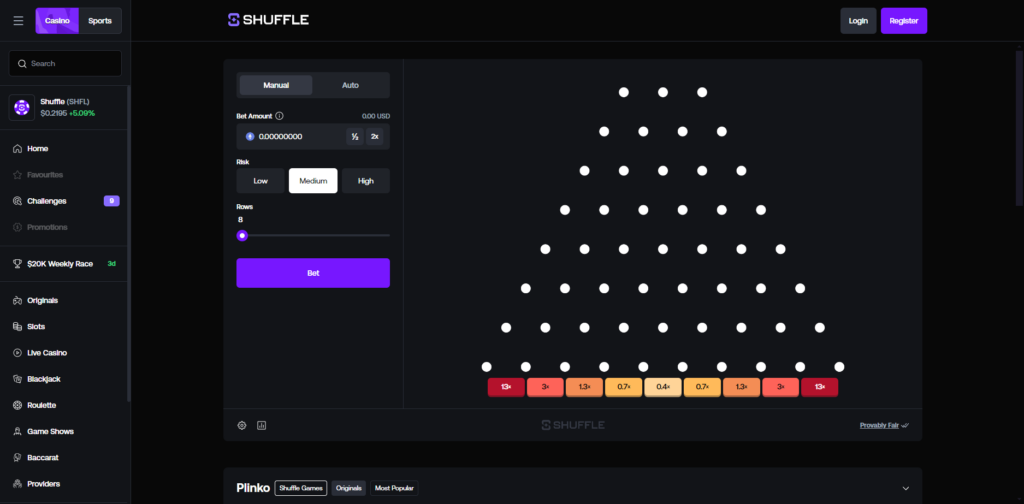Click the Ethereum currency icon in bet field
Image resolution: width=1024 pixels, height=504 pixels.
click(x=249, y=136)
